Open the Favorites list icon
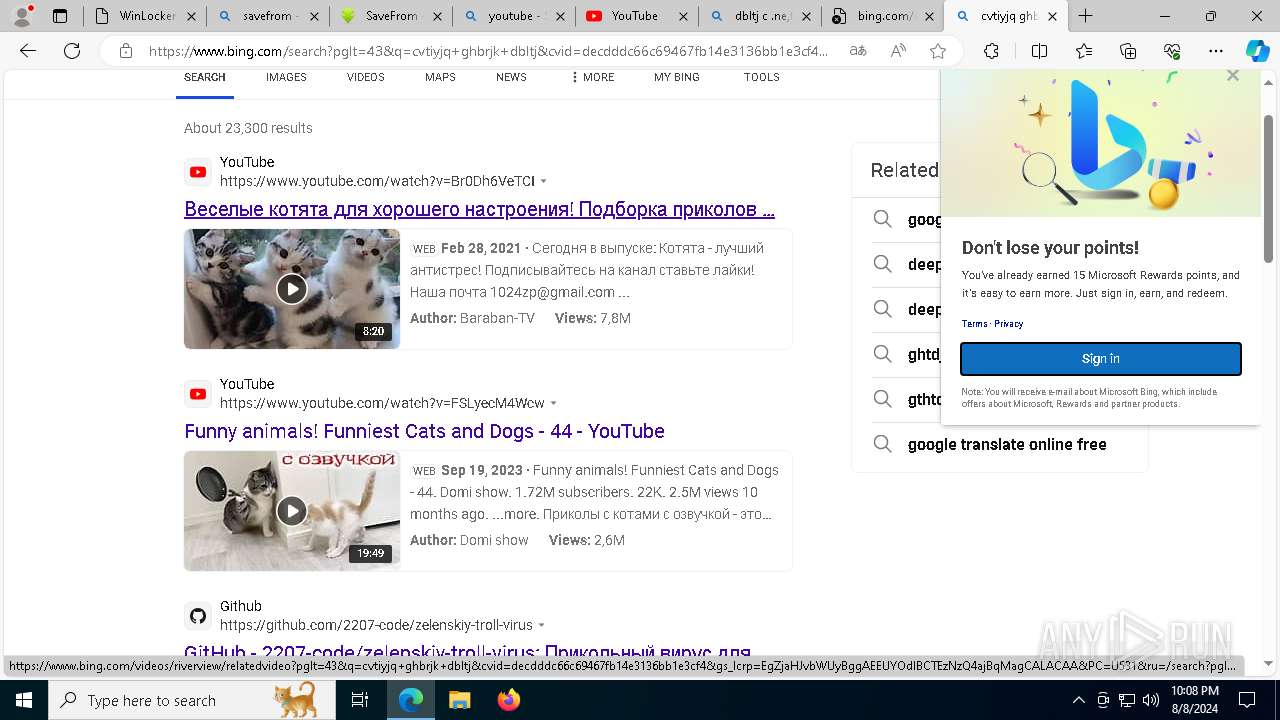Viewport: 1280px width, 720px height. point(1084,51)
